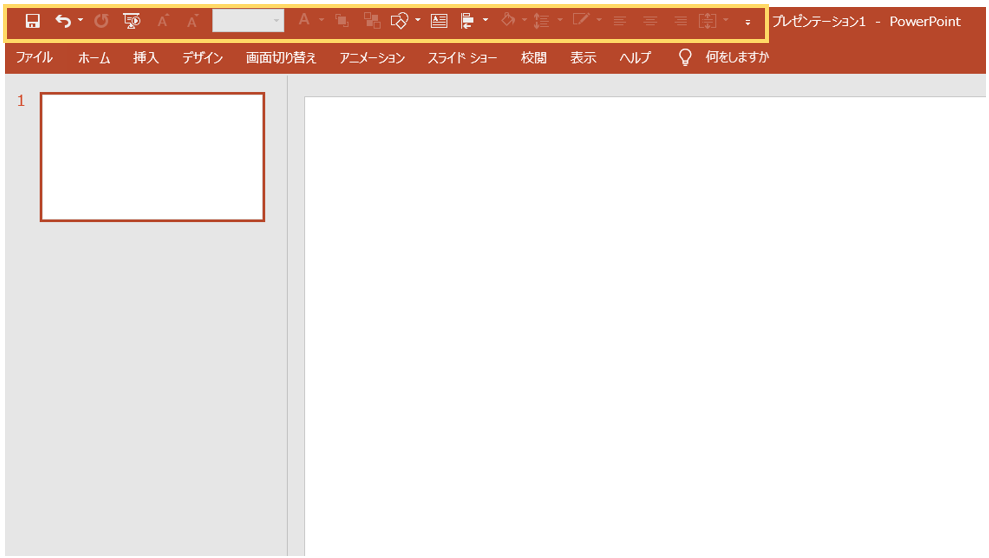Switch to the デザイン tab

(202, 58)
